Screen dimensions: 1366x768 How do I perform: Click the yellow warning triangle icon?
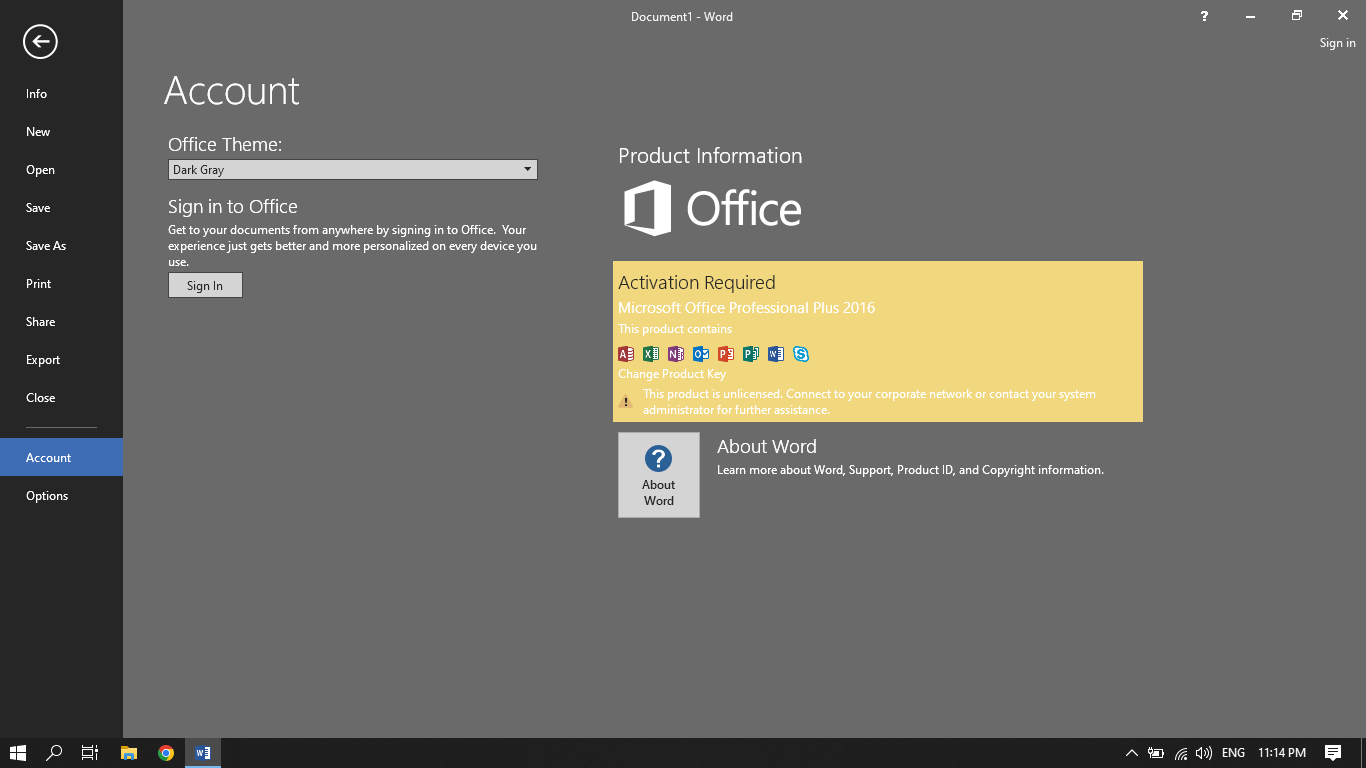[626, 402]
